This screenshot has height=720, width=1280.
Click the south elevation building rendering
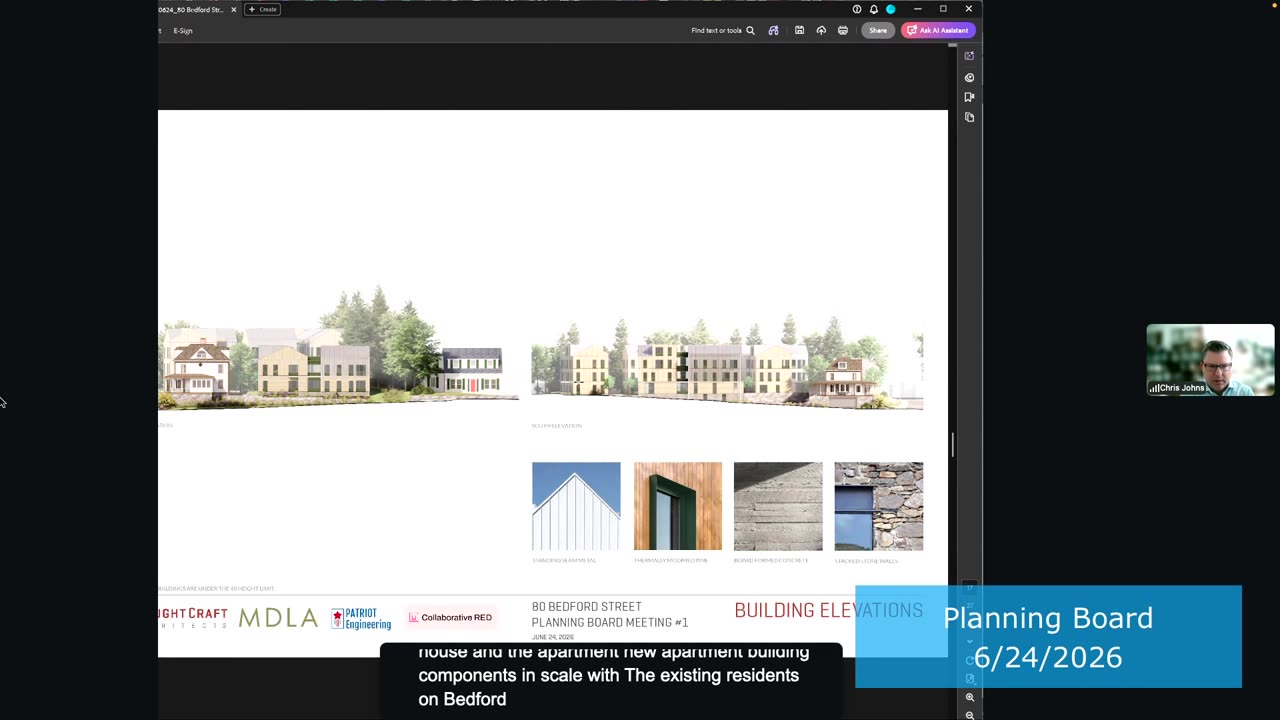coord(727,365)
